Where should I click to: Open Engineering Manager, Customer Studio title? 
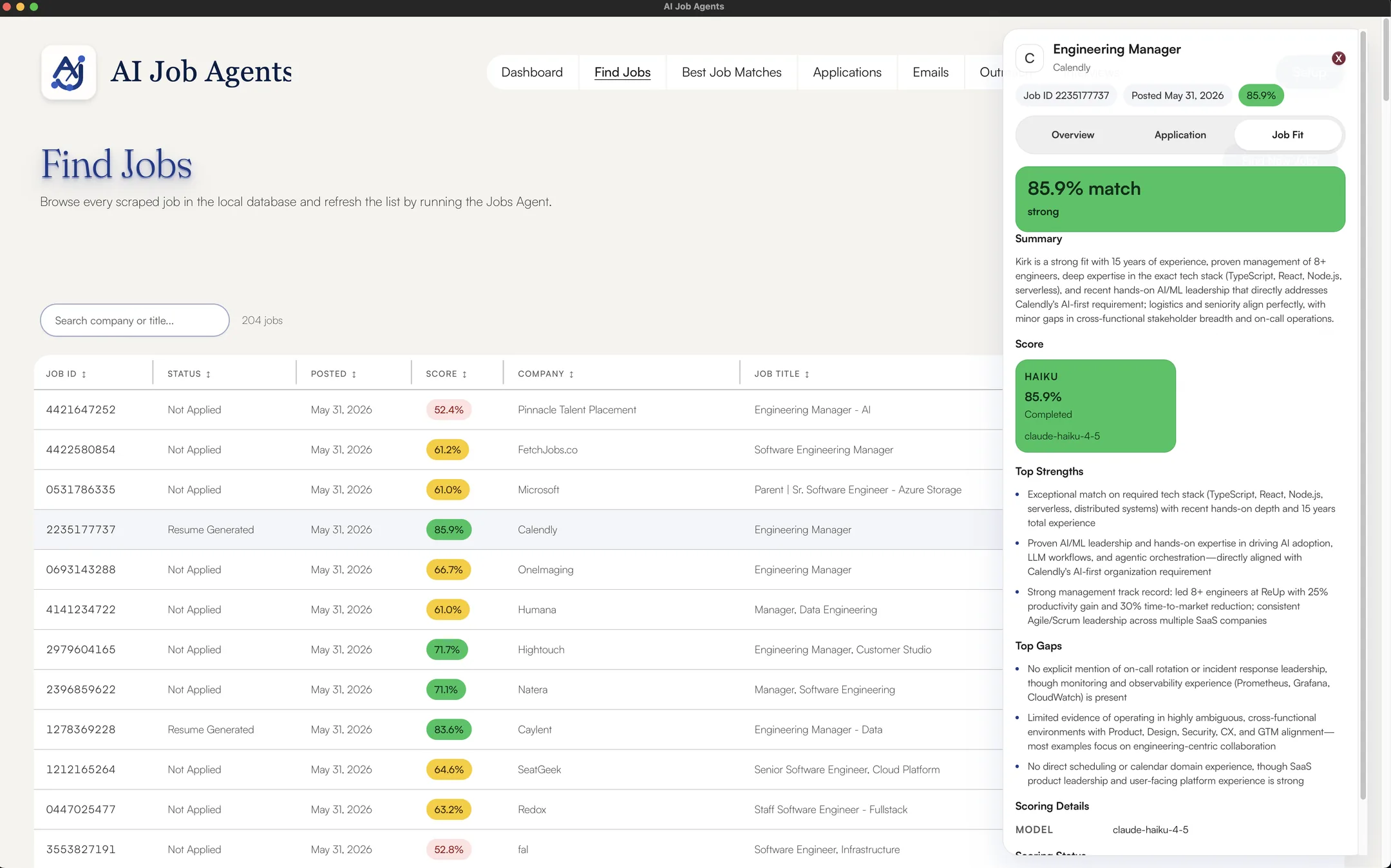point(843,649)
